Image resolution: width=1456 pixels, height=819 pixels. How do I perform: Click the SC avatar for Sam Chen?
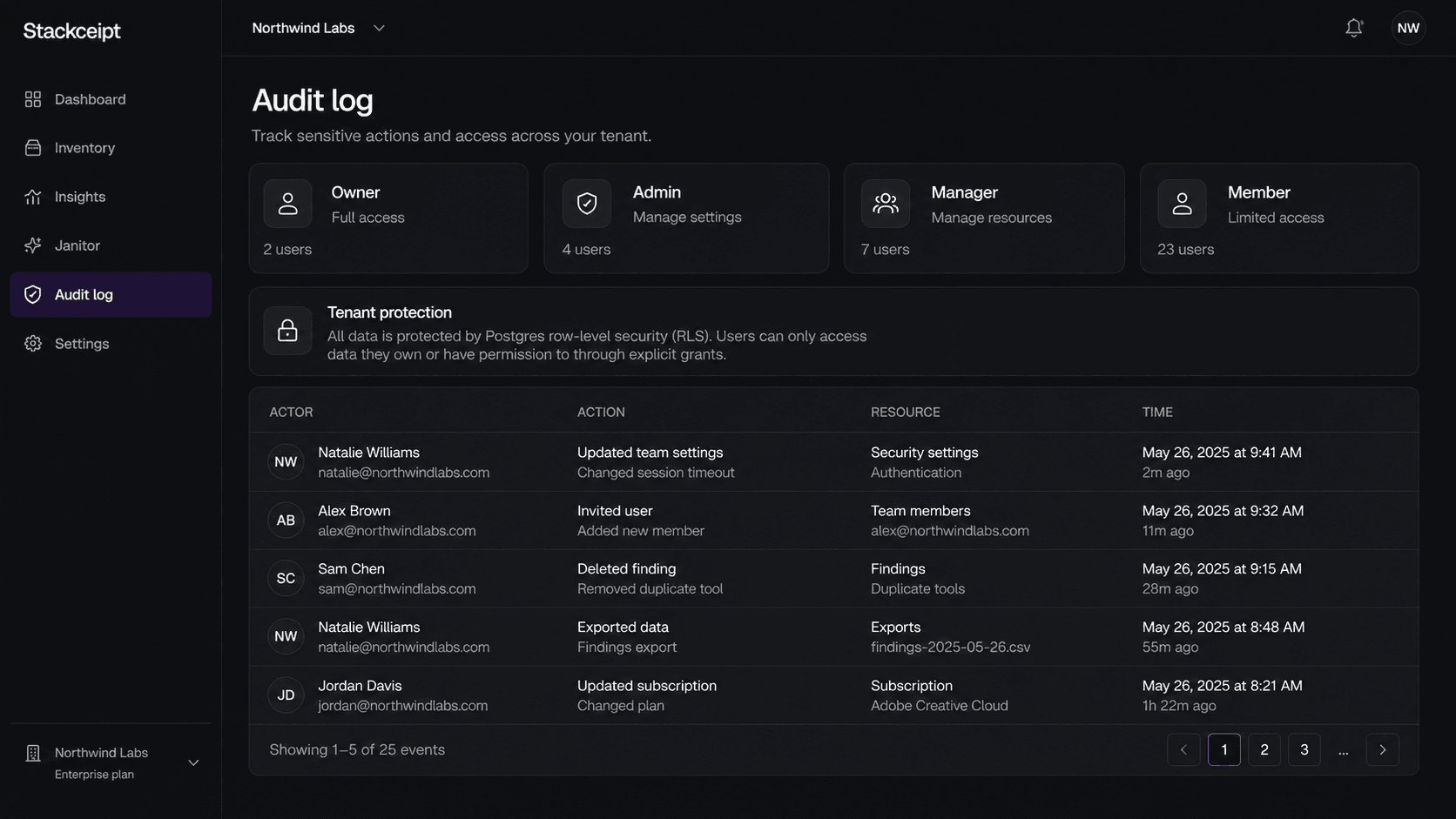(286, 579)
